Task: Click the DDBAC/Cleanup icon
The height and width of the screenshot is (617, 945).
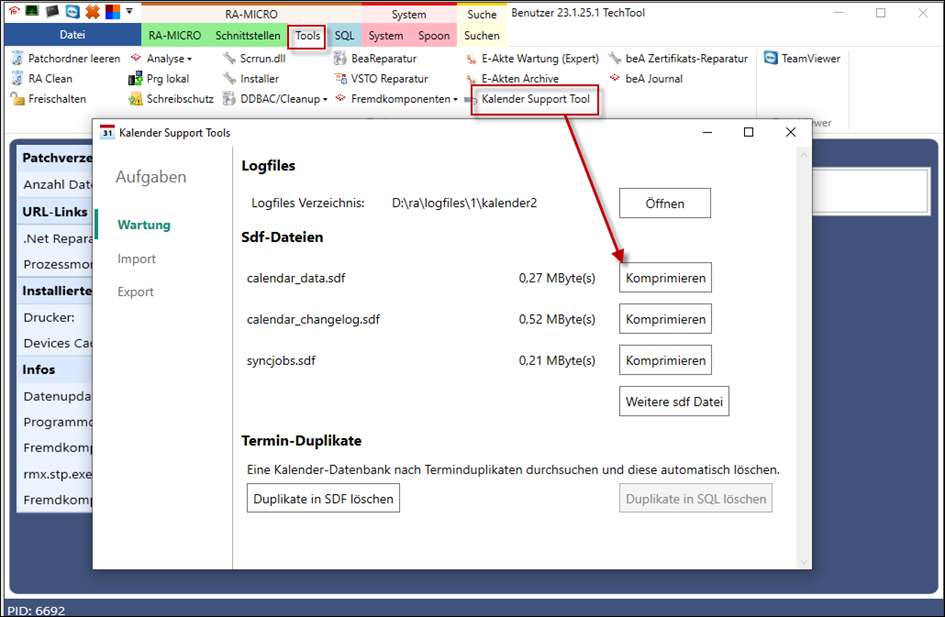Action: [x=229, y=99]
